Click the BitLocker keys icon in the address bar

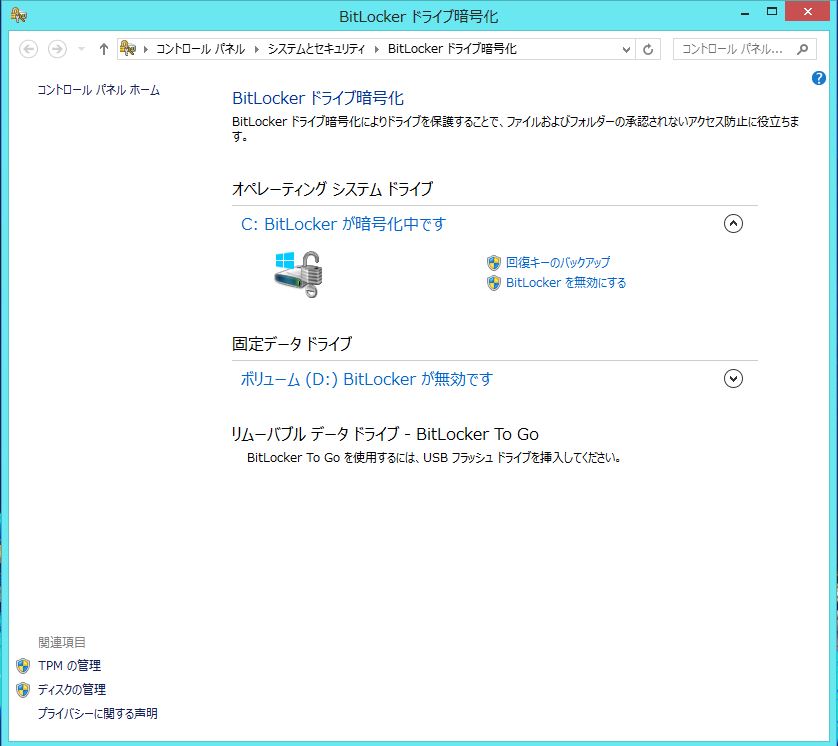click(128, 49)
